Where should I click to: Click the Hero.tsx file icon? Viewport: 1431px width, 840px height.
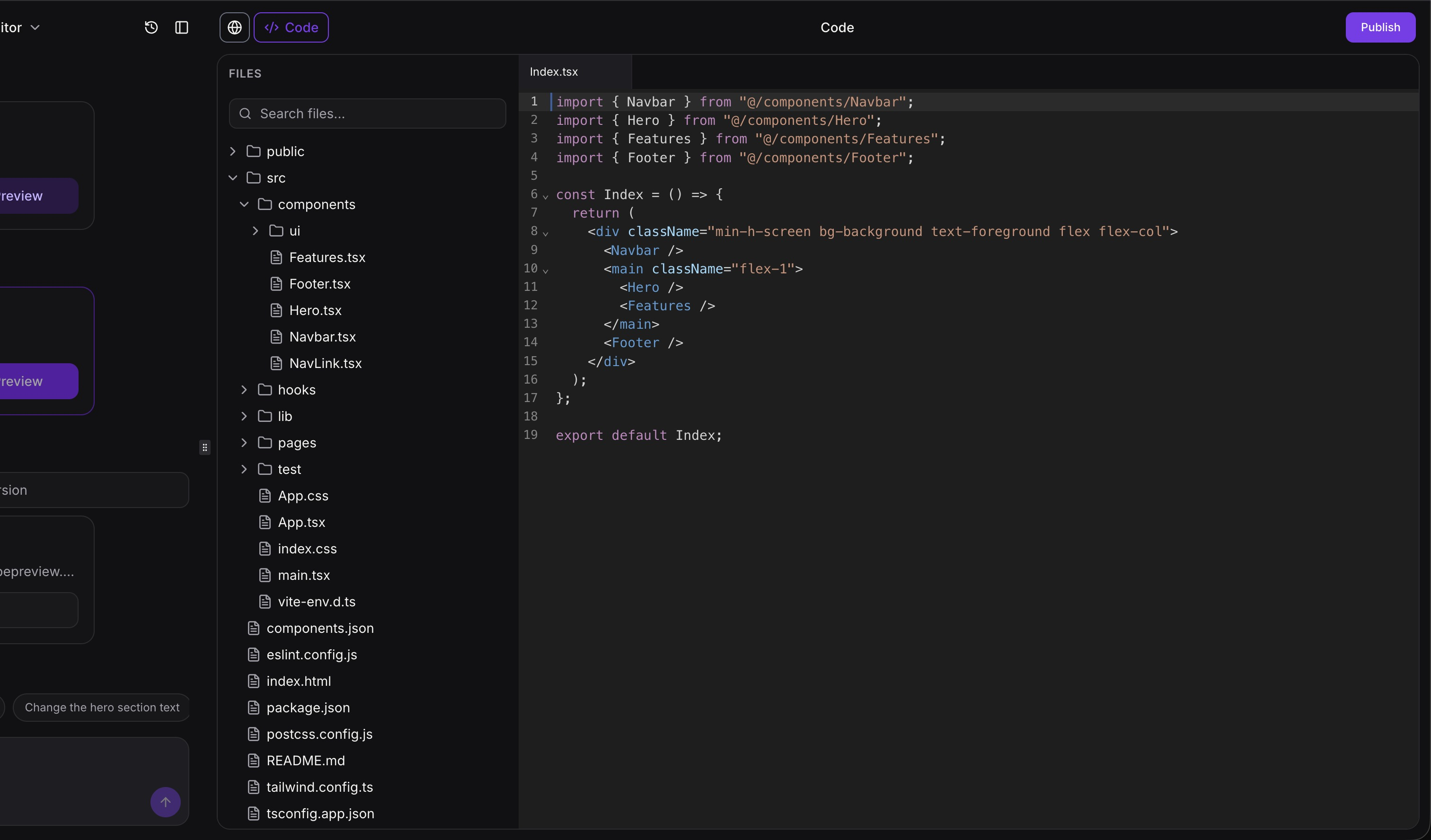[x=276, y=310]
